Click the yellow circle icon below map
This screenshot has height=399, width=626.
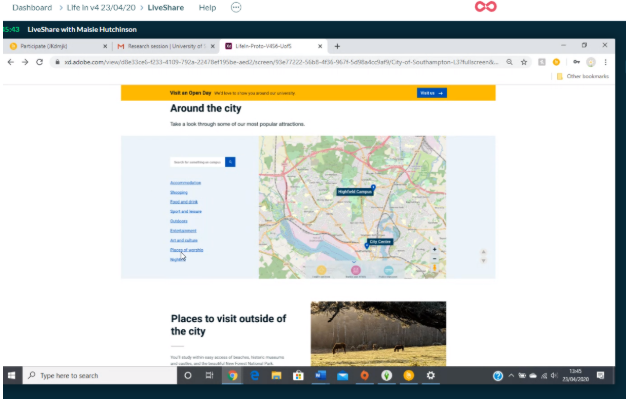321,270
